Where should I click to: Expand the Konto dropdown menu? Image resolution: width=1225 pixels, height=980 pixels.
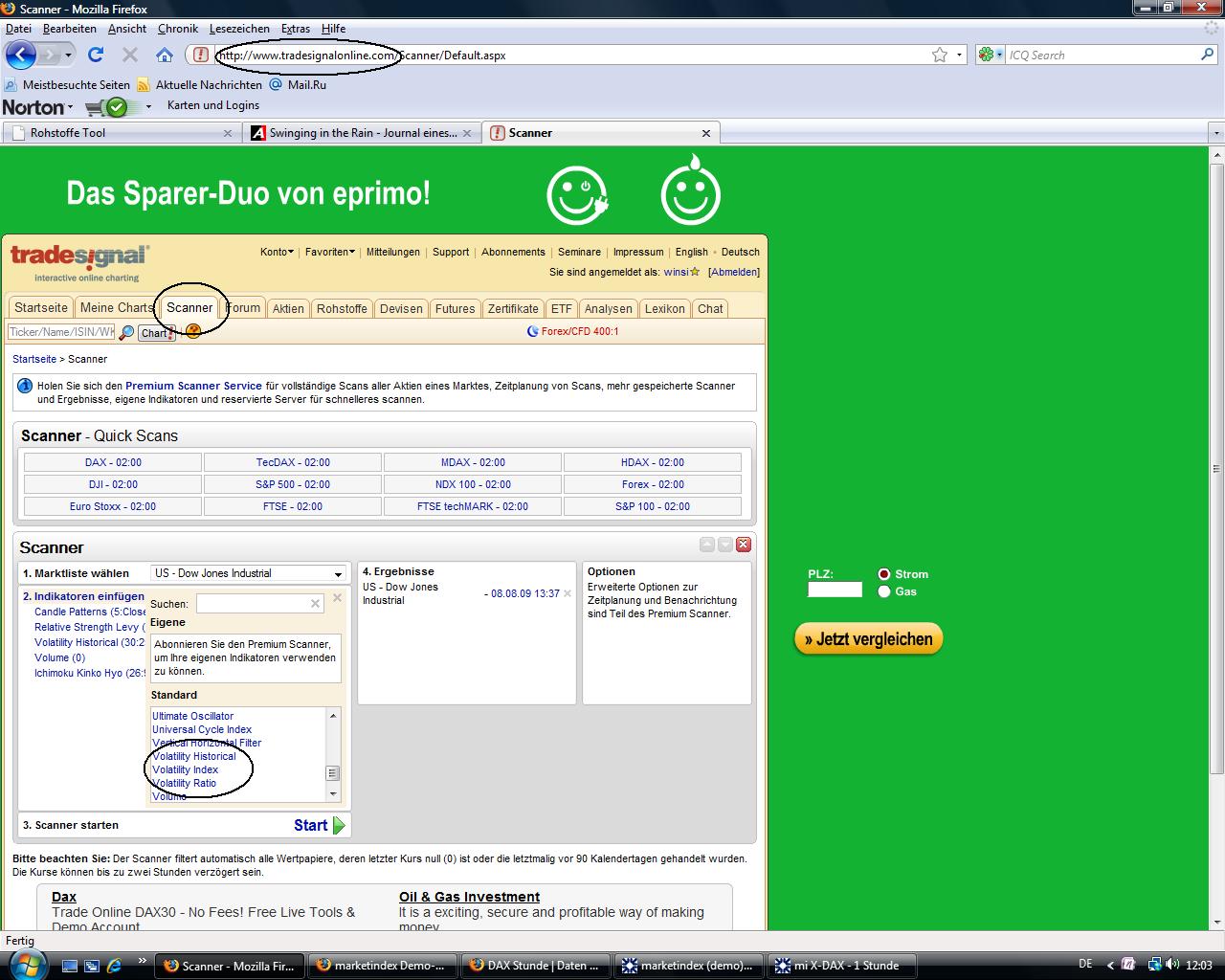click(x=277, y=252)
